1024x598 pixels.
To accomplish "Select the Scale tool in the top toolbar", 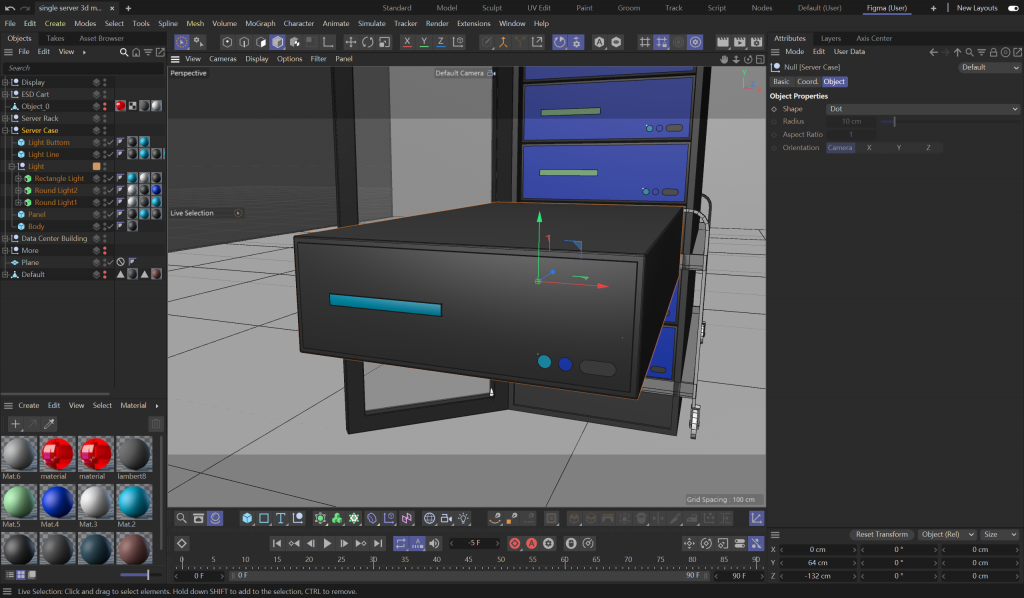I will 385,42.
